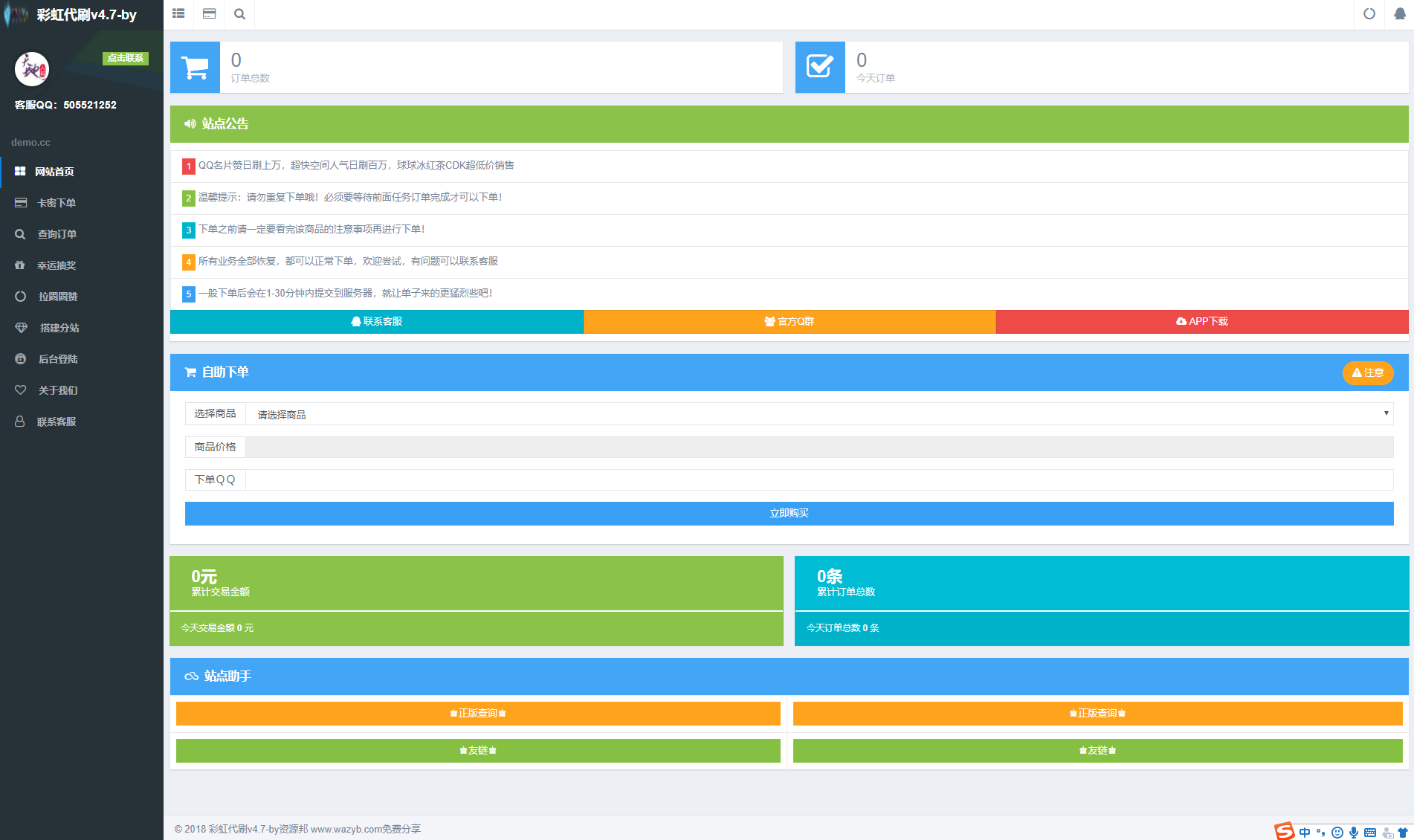
Task: Click the 站点助手 panel header
Action: coord(790,676)
